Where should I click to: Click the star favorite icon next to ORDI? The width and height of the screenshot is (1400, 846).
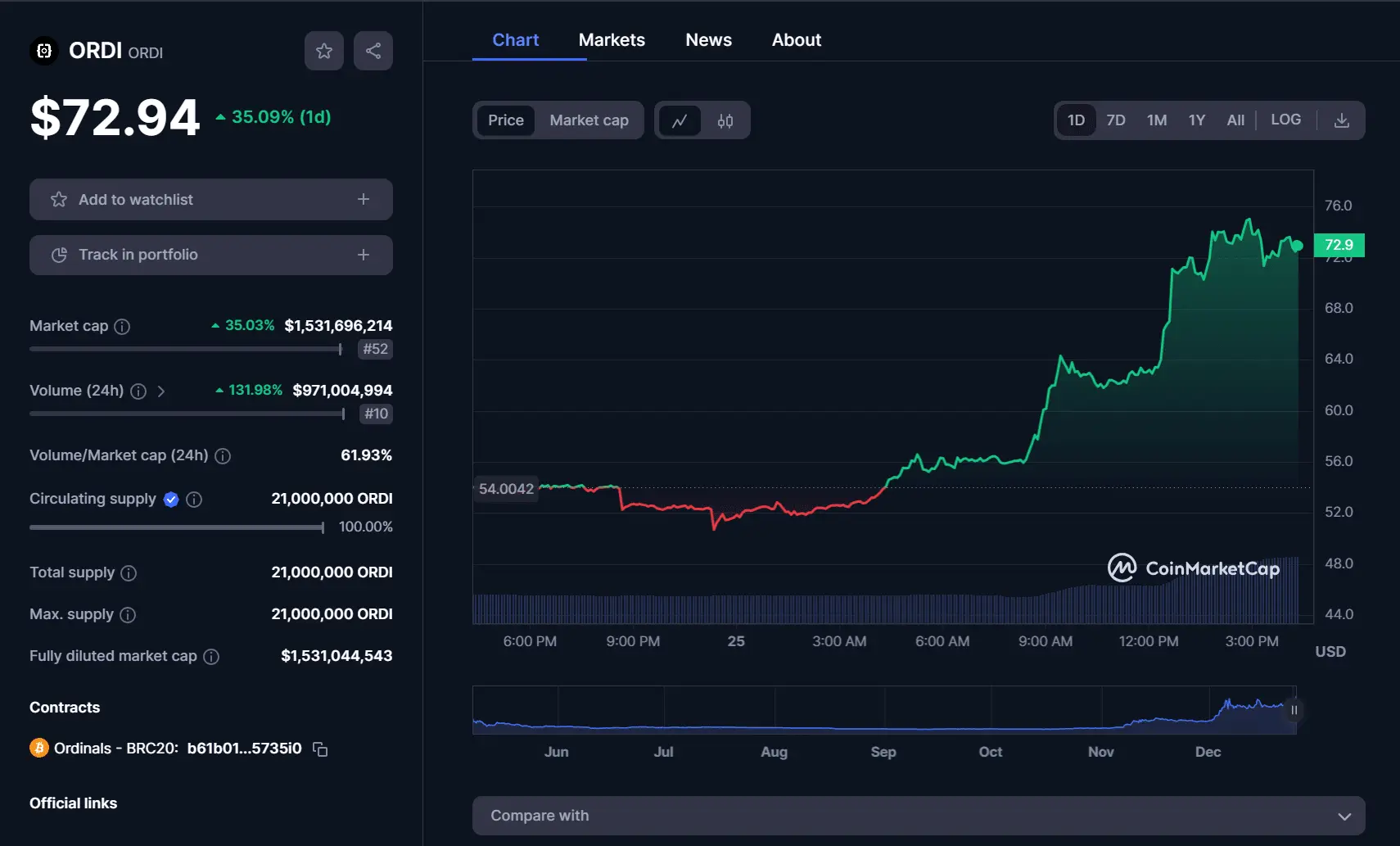(324, 51)
